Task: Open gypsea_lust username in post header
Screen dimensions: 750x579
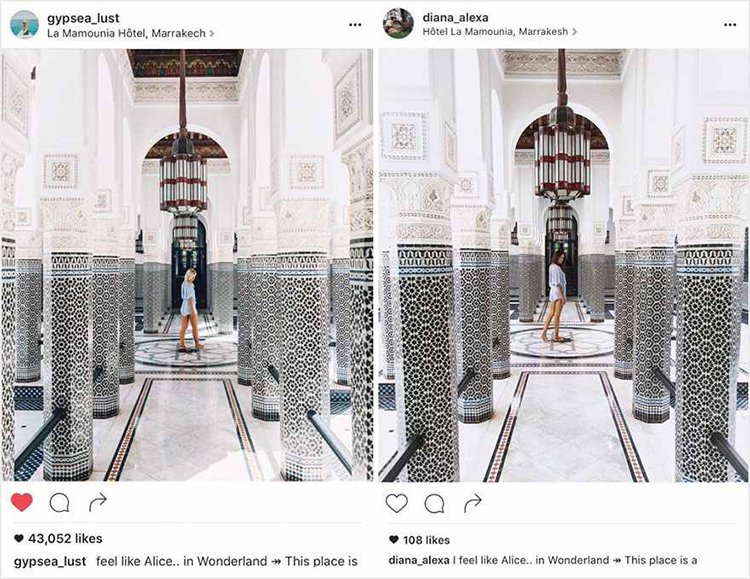Action: coord(83,18)
